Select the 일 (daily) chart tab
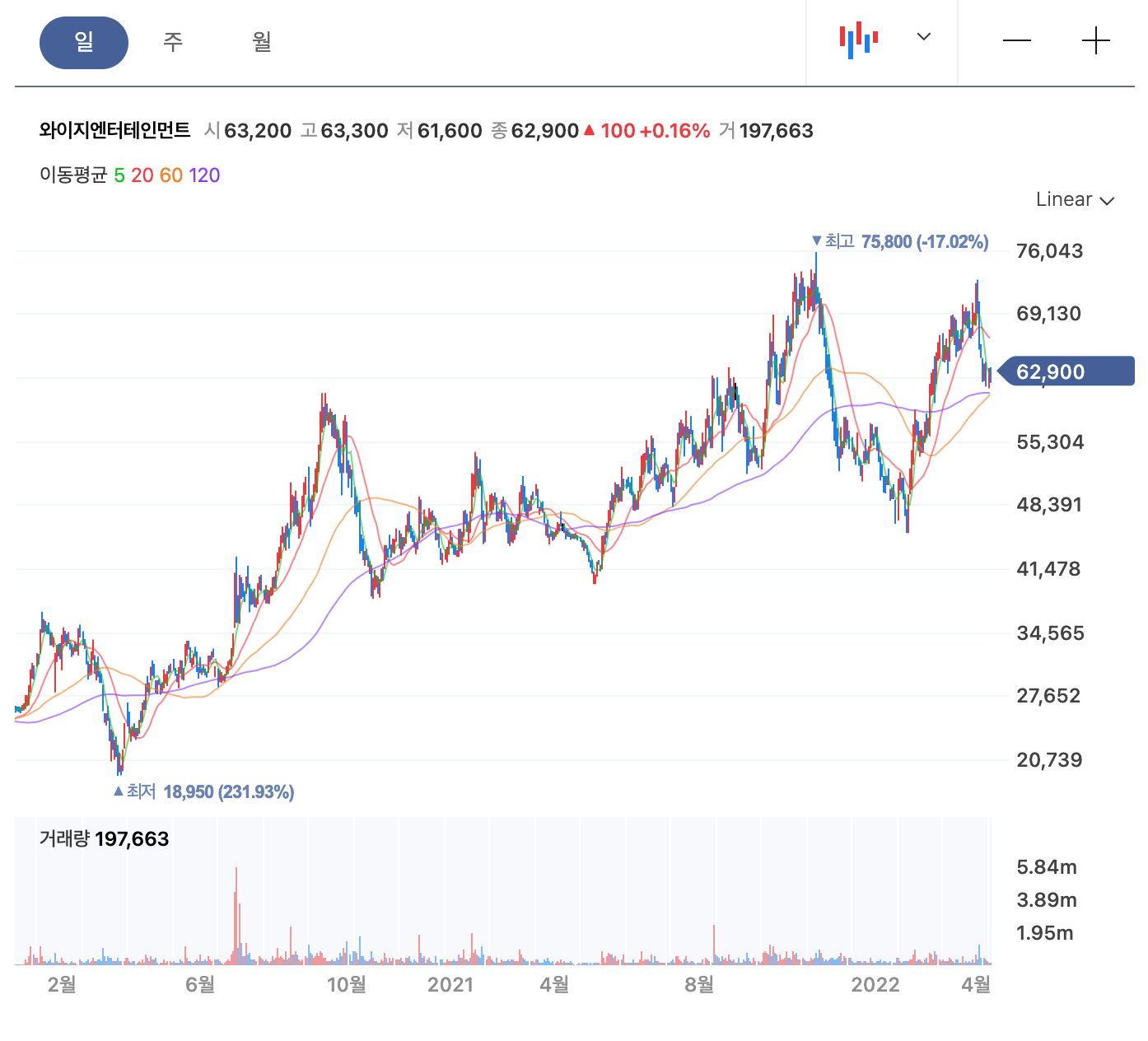The image size is (1148, 1041). [84, 42]
